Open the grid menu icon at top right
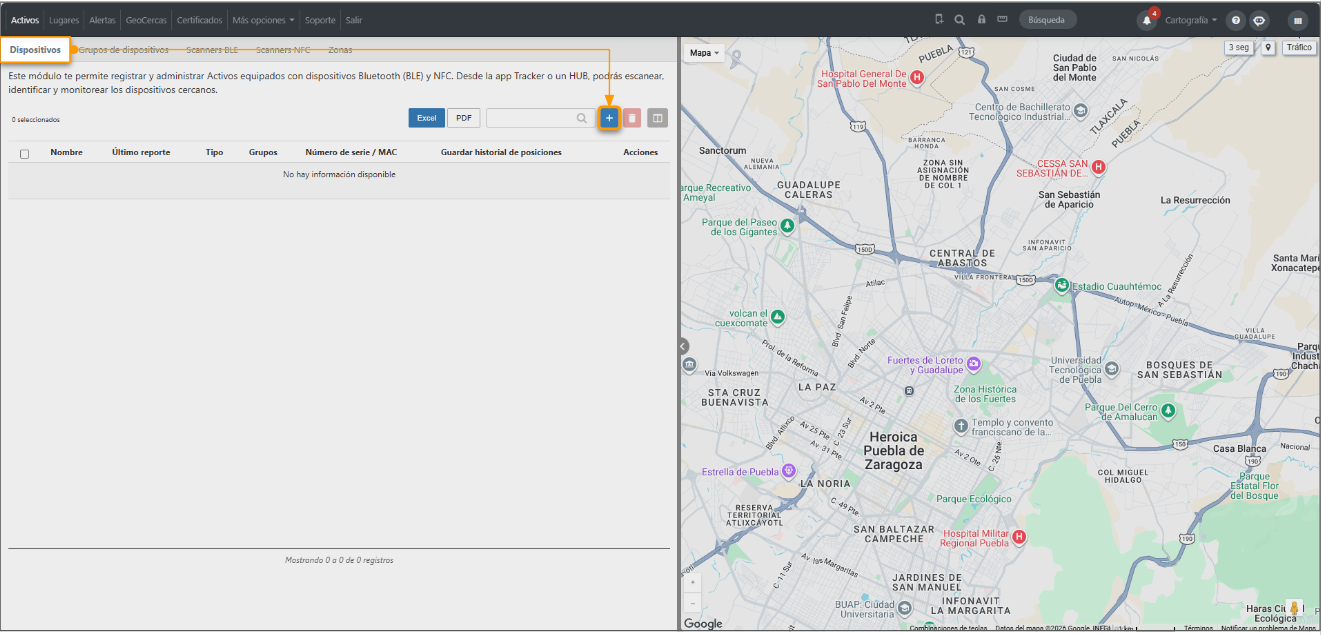1321x635 pixels. click(1298, 20)
